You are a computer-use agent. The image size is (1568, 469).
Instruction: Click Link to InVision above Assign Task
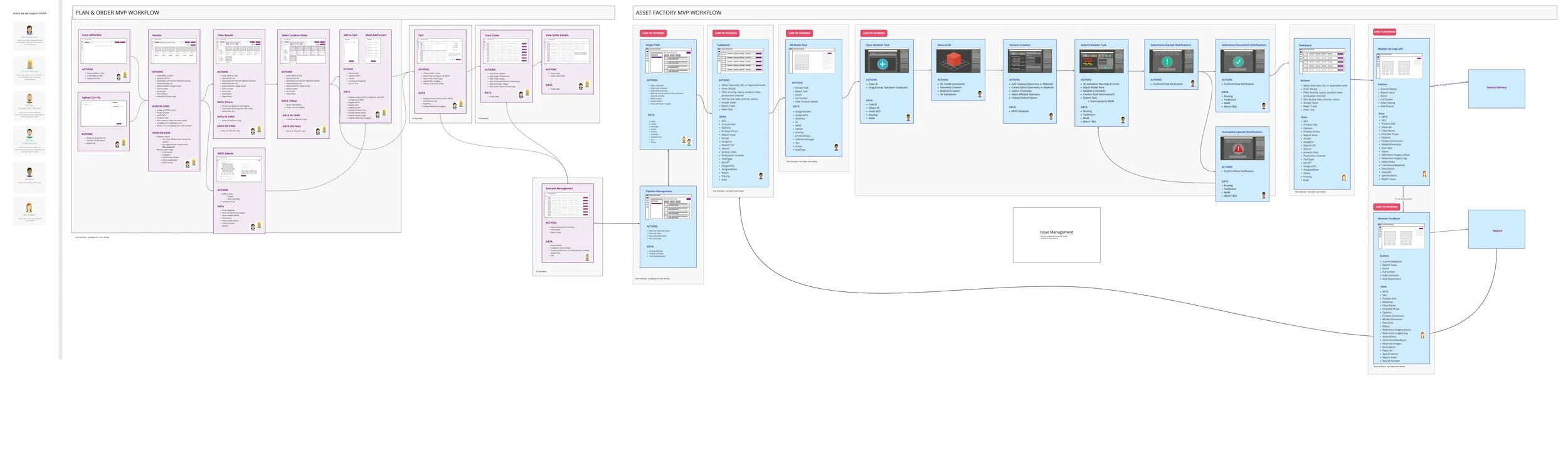653,33
